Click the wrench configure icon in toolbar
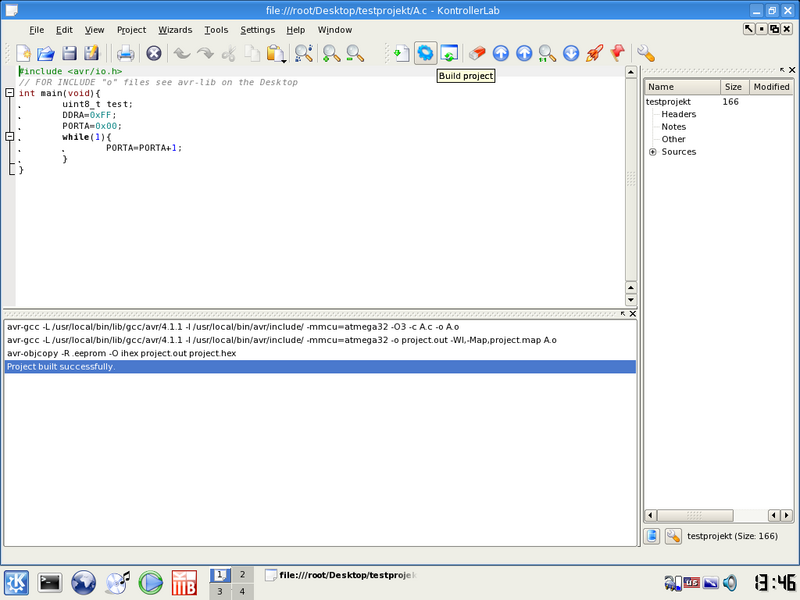This screenshot has width=800, height=600. [646, 53]
